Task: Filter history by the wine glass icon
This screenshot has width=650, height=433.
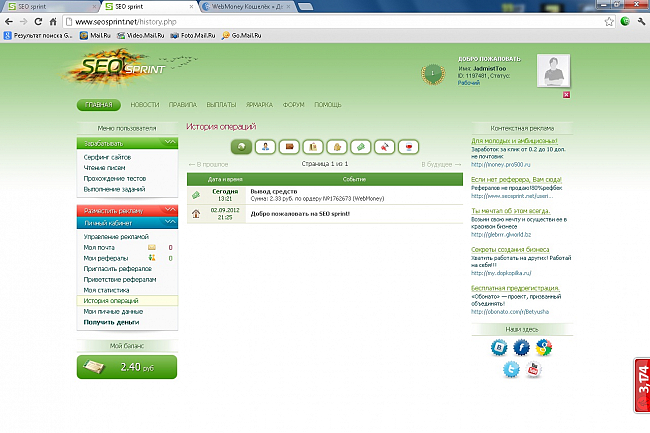Action: 409,147
